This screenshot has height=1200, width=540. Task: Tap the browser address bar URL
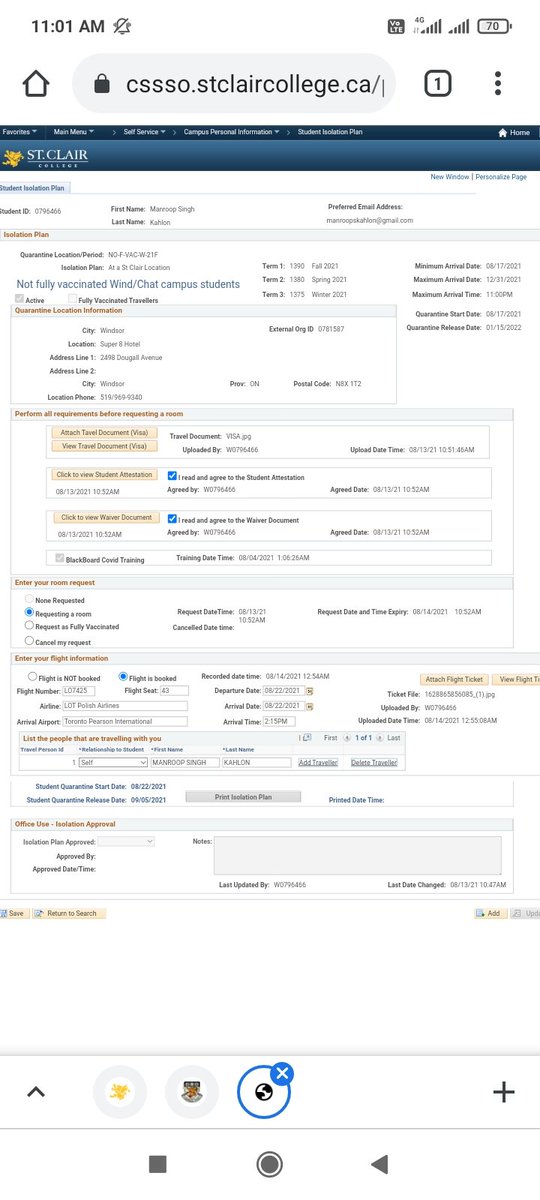pos(254,85)
